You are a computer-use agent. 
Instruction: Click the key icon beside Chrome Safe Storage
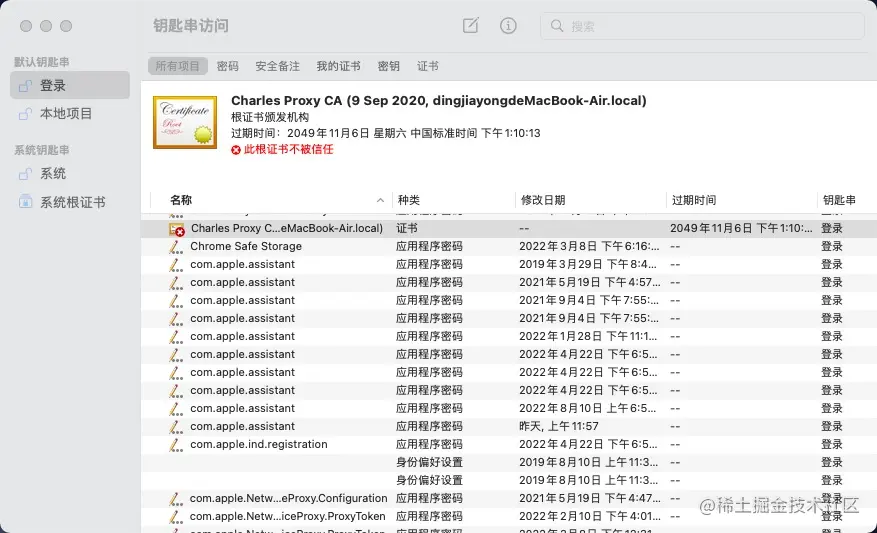(x=176, y=247)
